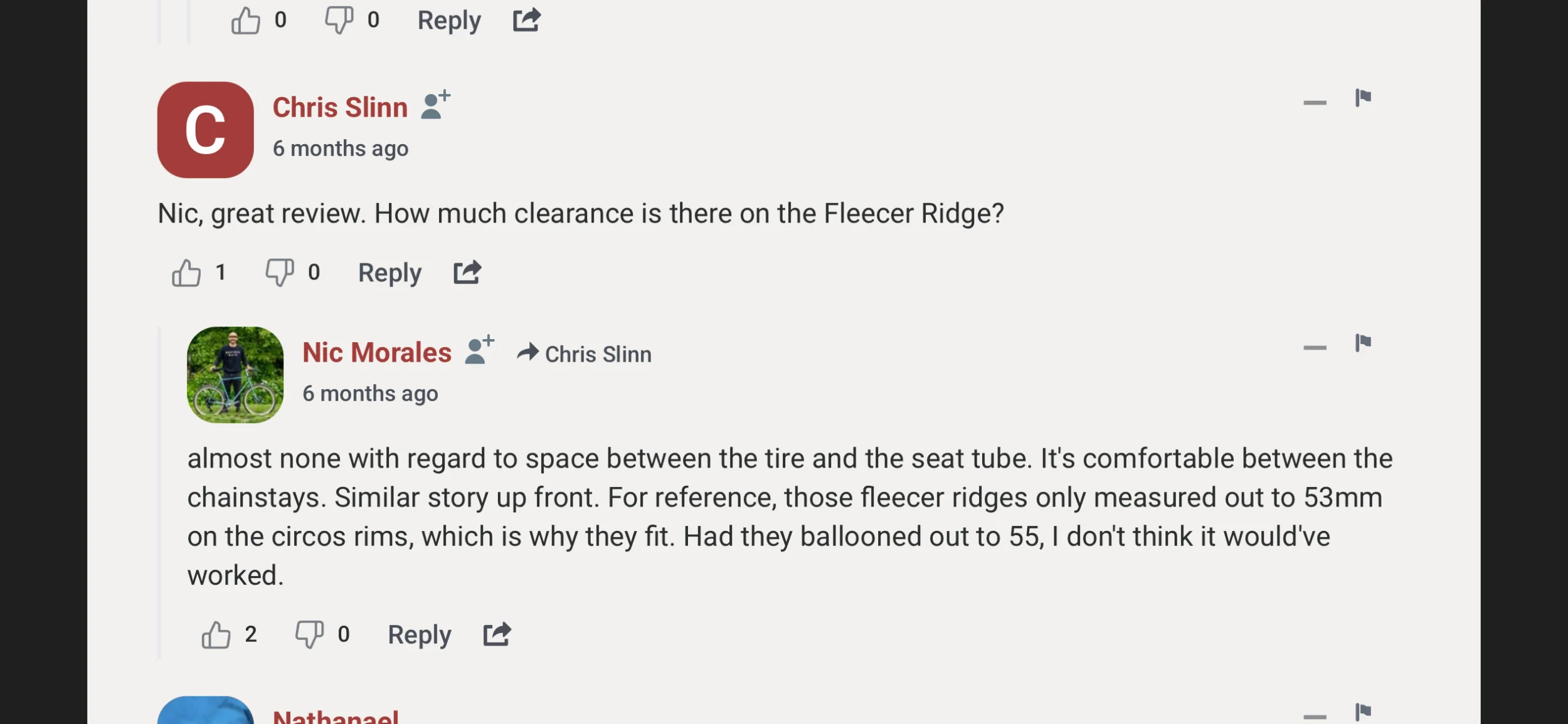Follow Nic Morales via add-user icon
Image resolution: width=1568 pixels, height=724 pixels.
click(479, 350)
